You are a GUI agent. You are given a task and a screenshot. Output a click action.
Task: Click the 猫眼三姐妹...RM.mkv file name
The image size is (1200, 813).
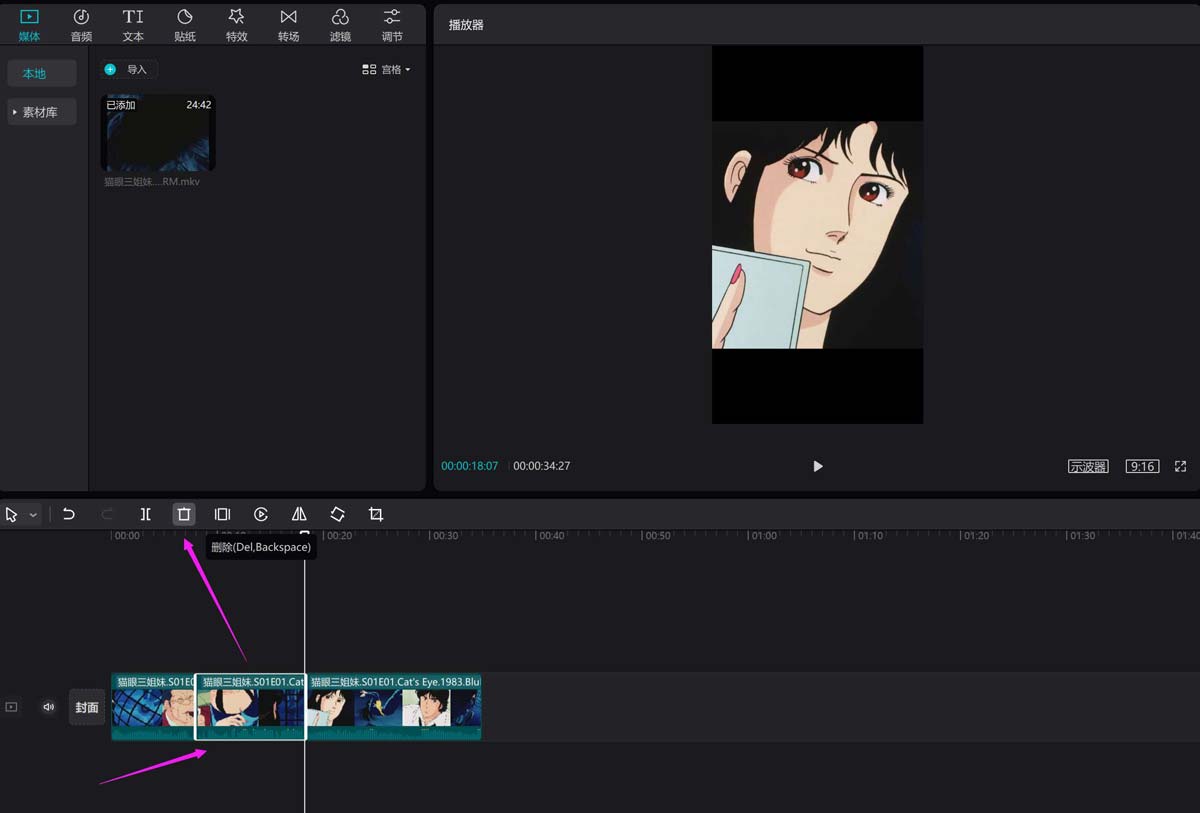pos(152,182)
